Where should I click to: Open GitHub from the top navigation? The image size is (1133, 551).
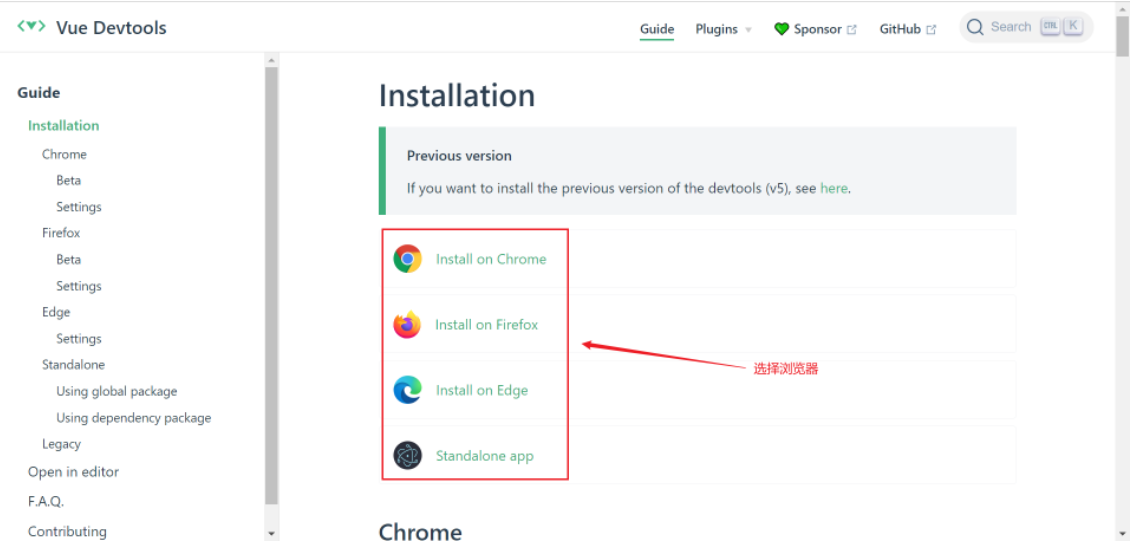900,29
